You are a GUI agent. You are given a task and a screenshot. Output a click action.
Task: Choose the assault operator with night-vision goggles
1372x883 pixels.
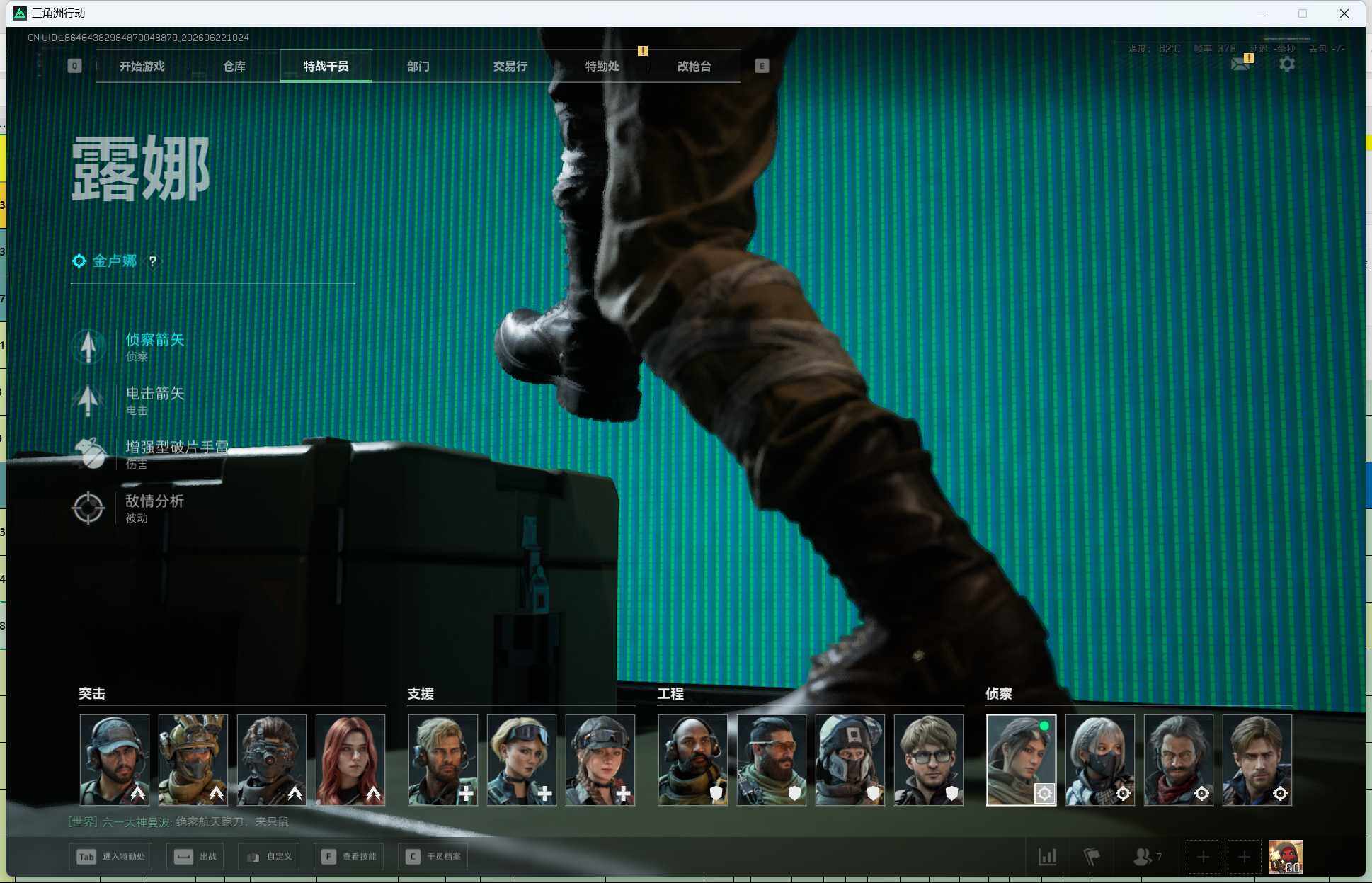point(272,760)
